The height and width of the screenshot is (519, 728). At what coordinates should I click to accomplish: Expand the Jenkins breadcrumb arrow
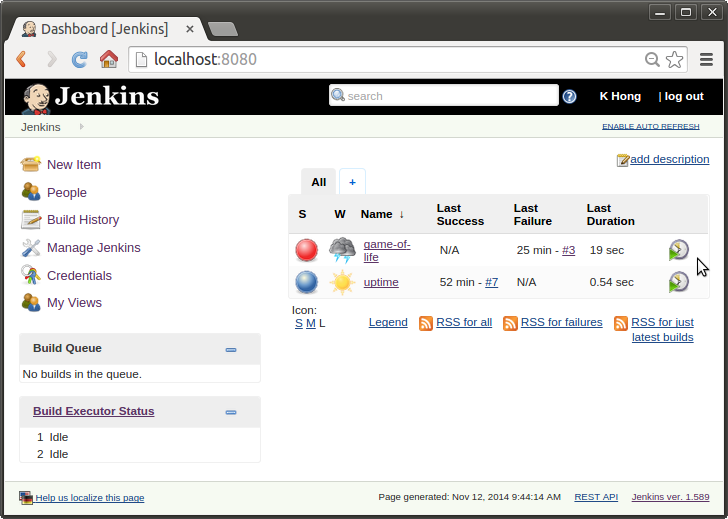click(82, 127)
